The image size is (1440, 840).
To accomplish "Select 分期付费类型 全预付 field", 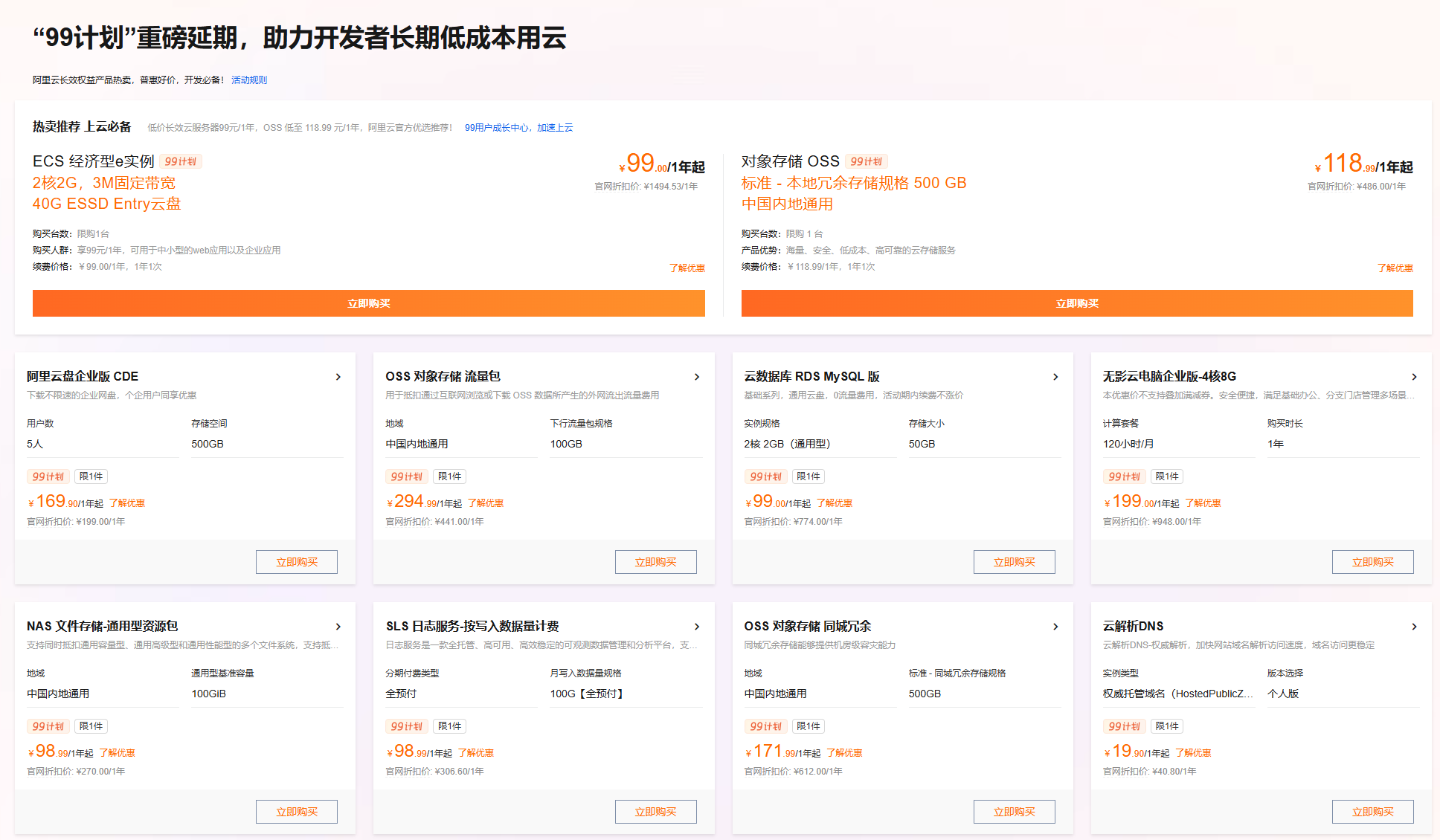I will [x=461, y=694].
